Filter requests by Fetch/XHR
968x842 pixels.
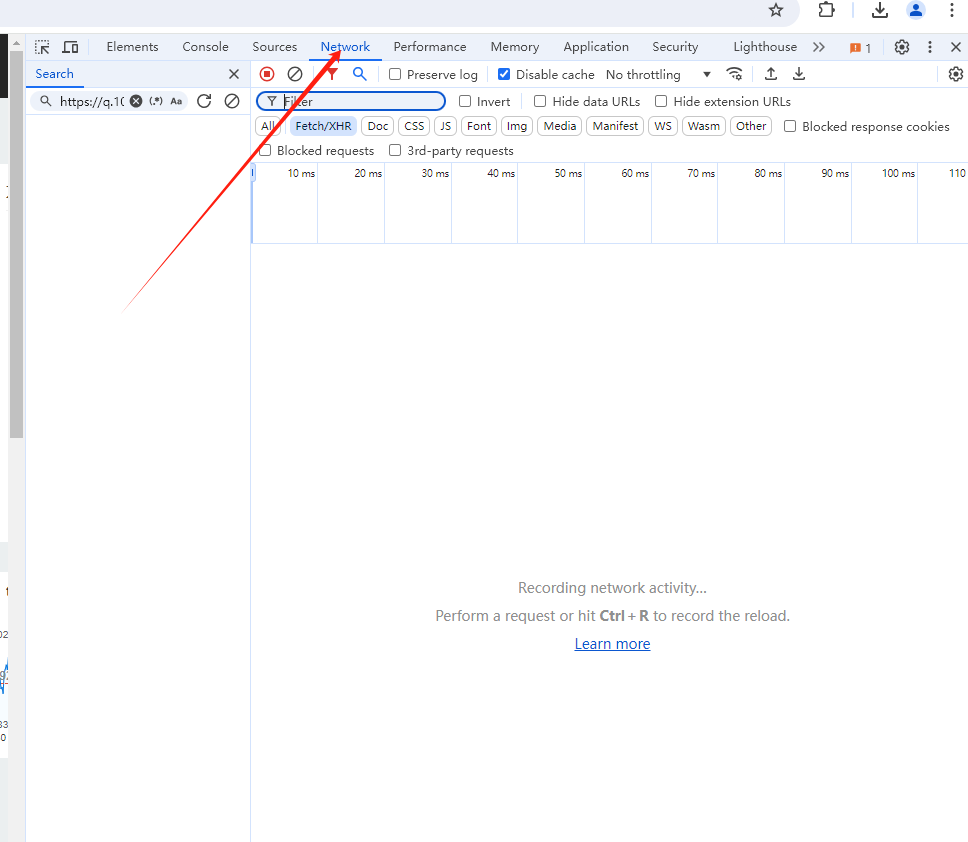[x=323, y=126]
